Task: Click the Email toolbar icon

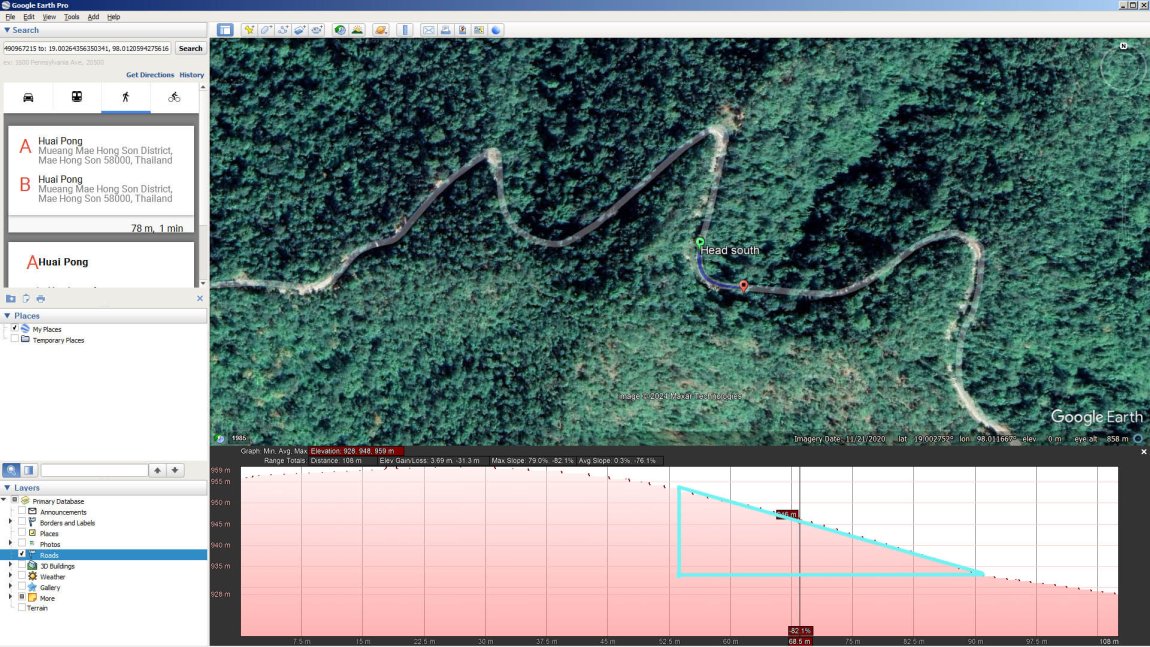Action: click(x=428, y=30)
